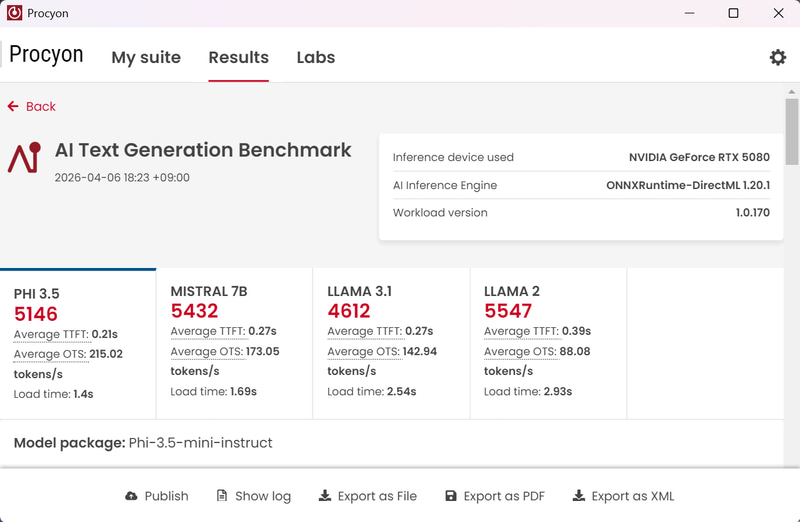The image size is (800, 522).
Task: Show the LLAMA 2 results card
Action: [x=548, y=344]
